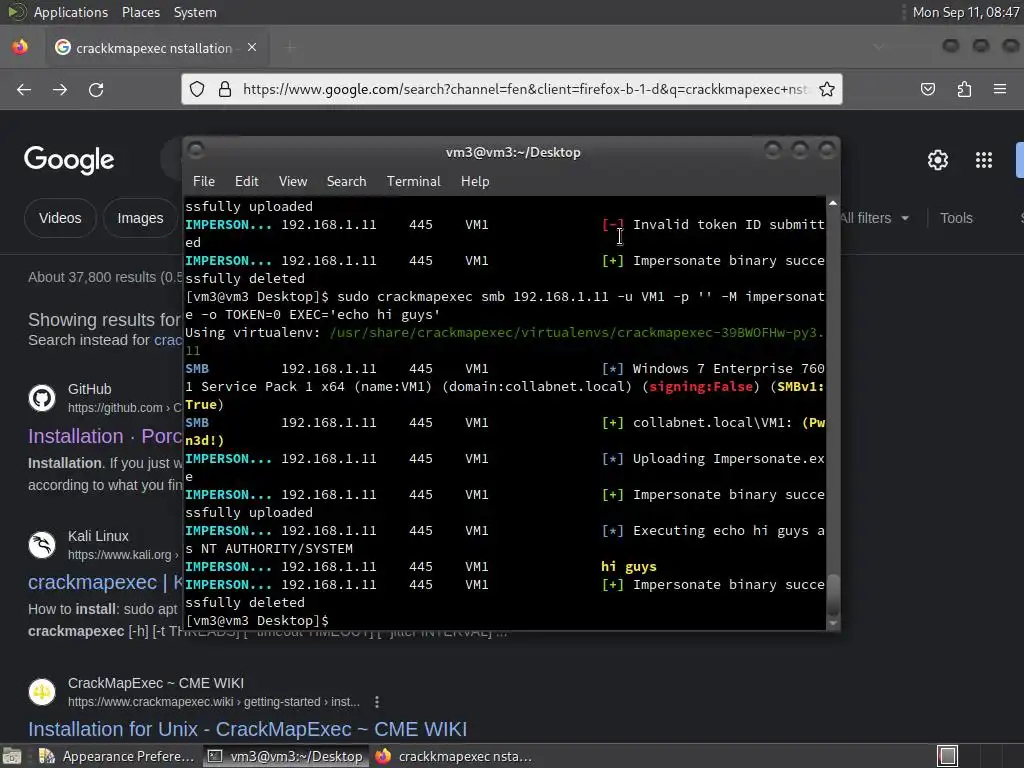Open the terminal Search menu
This screenshot has height=768, width=1024.
[x=346, y=182]
